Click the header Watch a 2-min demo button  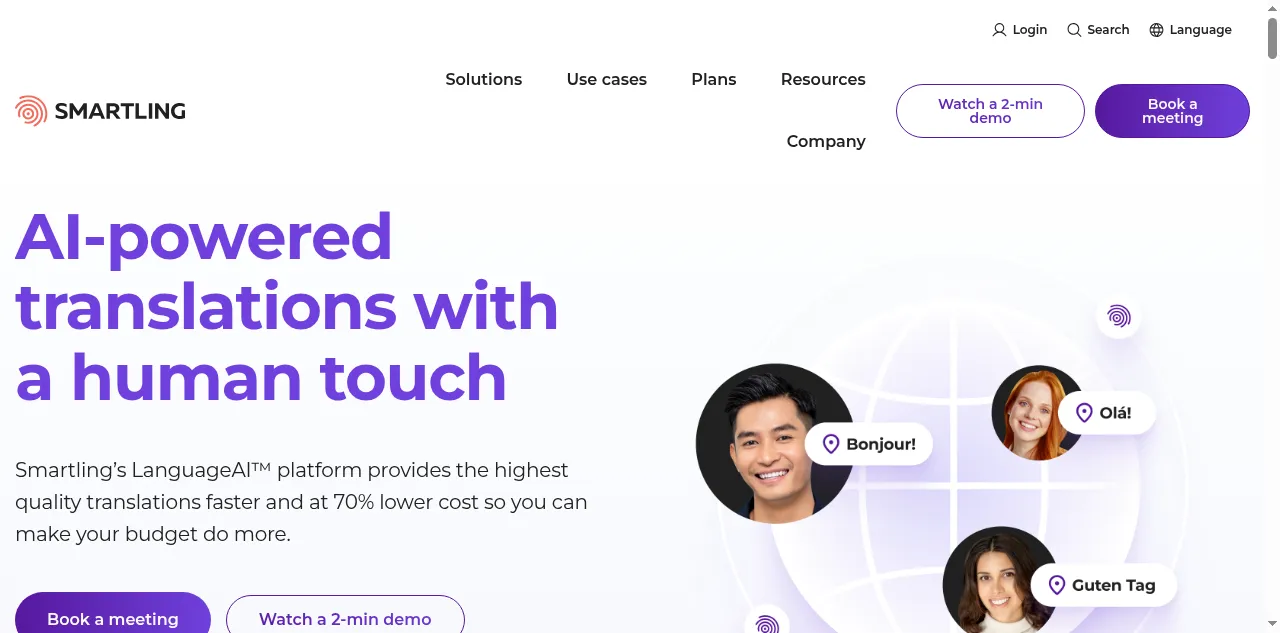point(990,111)
